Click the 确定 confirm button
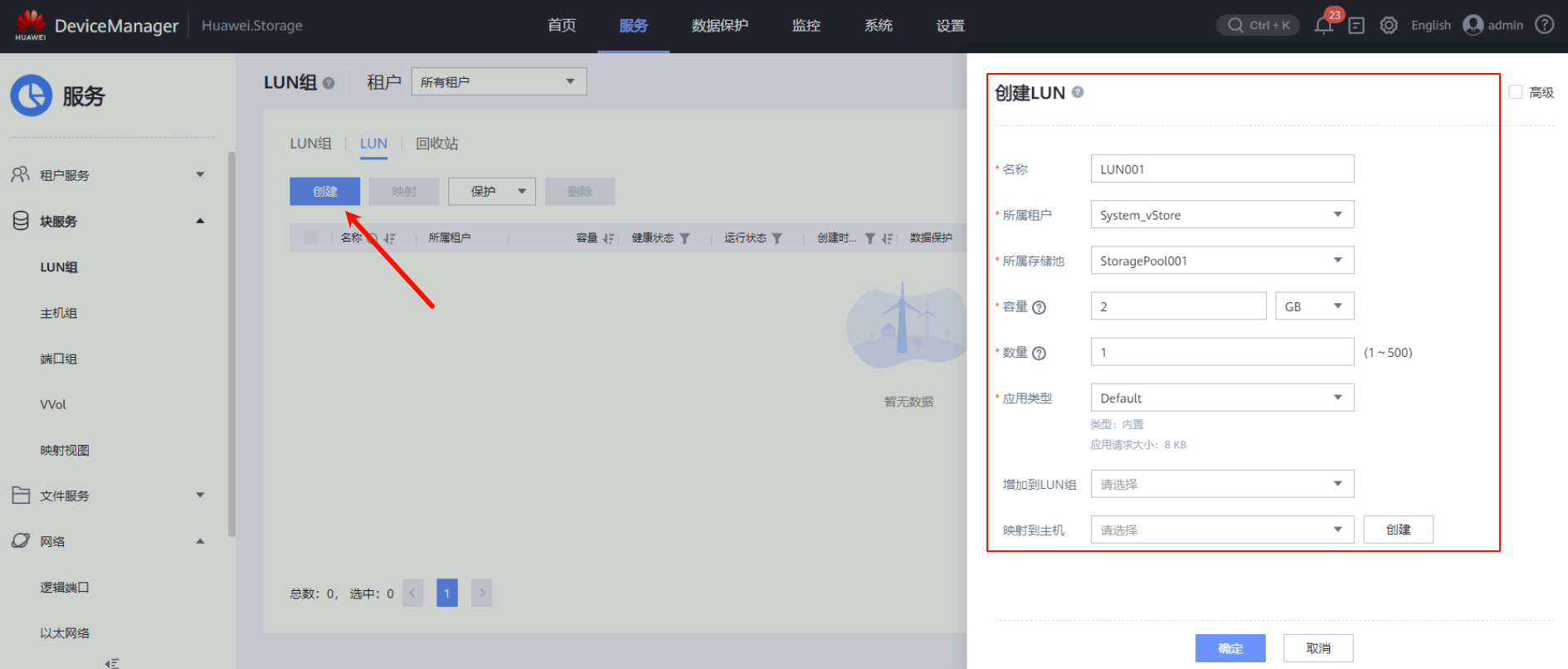The height and width of the screenshot is (669, 1568). [1230, 648]
